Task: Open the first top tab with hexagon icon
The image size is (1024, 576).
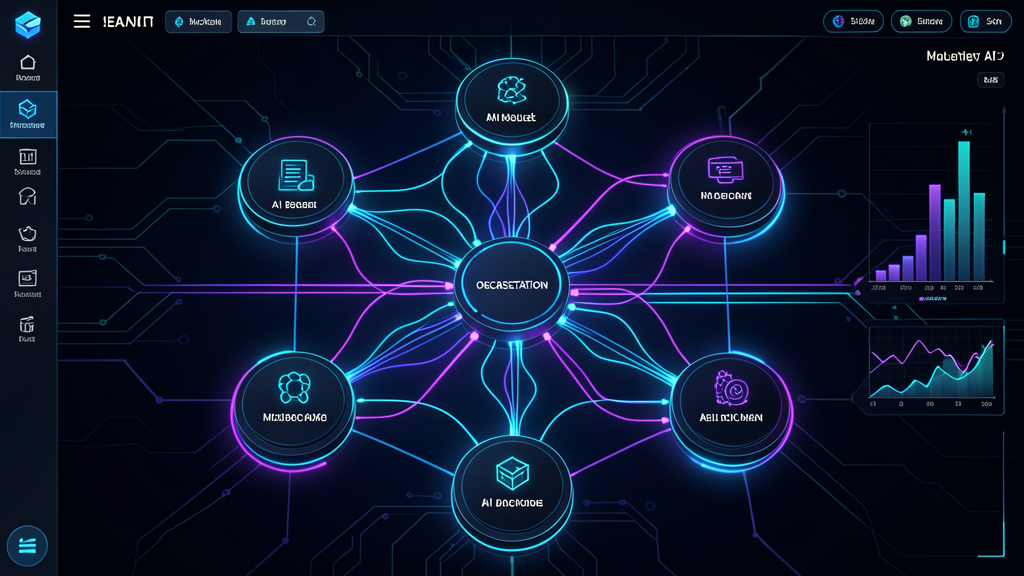Action: (x=198, y=21)
